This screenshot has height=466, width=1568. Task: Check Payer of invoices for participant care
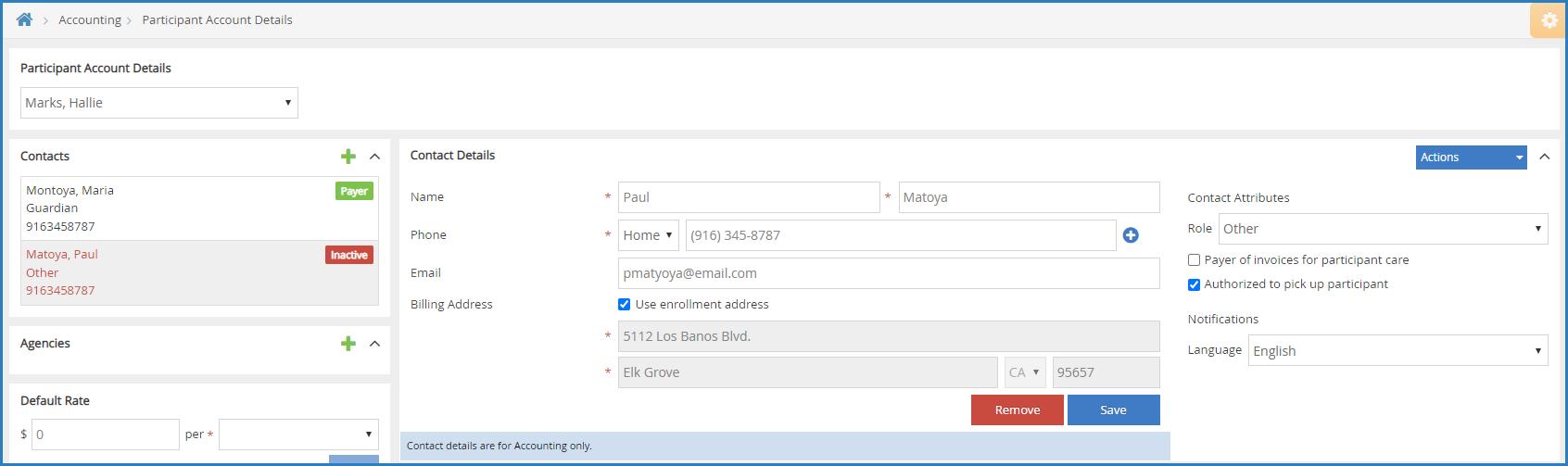pyautogui.click(x=1194, y=260)
